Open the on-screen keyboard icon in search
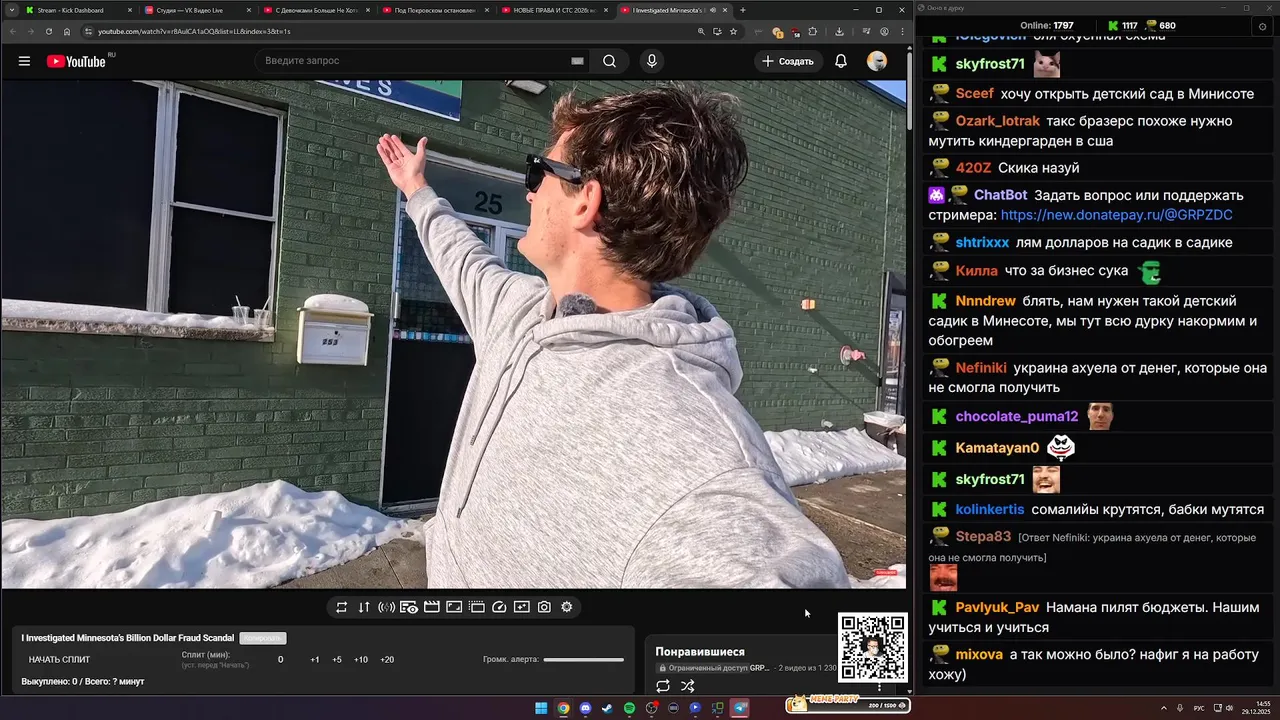This screenshot has height=720, width=1280. coord(577,61)
